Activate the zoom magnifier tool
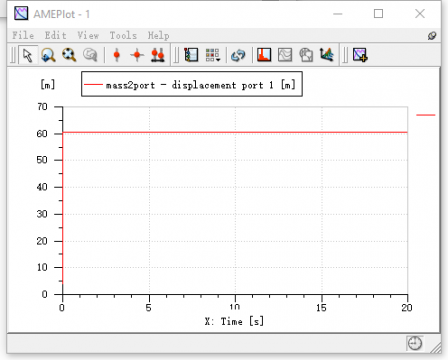 [48, 55]
